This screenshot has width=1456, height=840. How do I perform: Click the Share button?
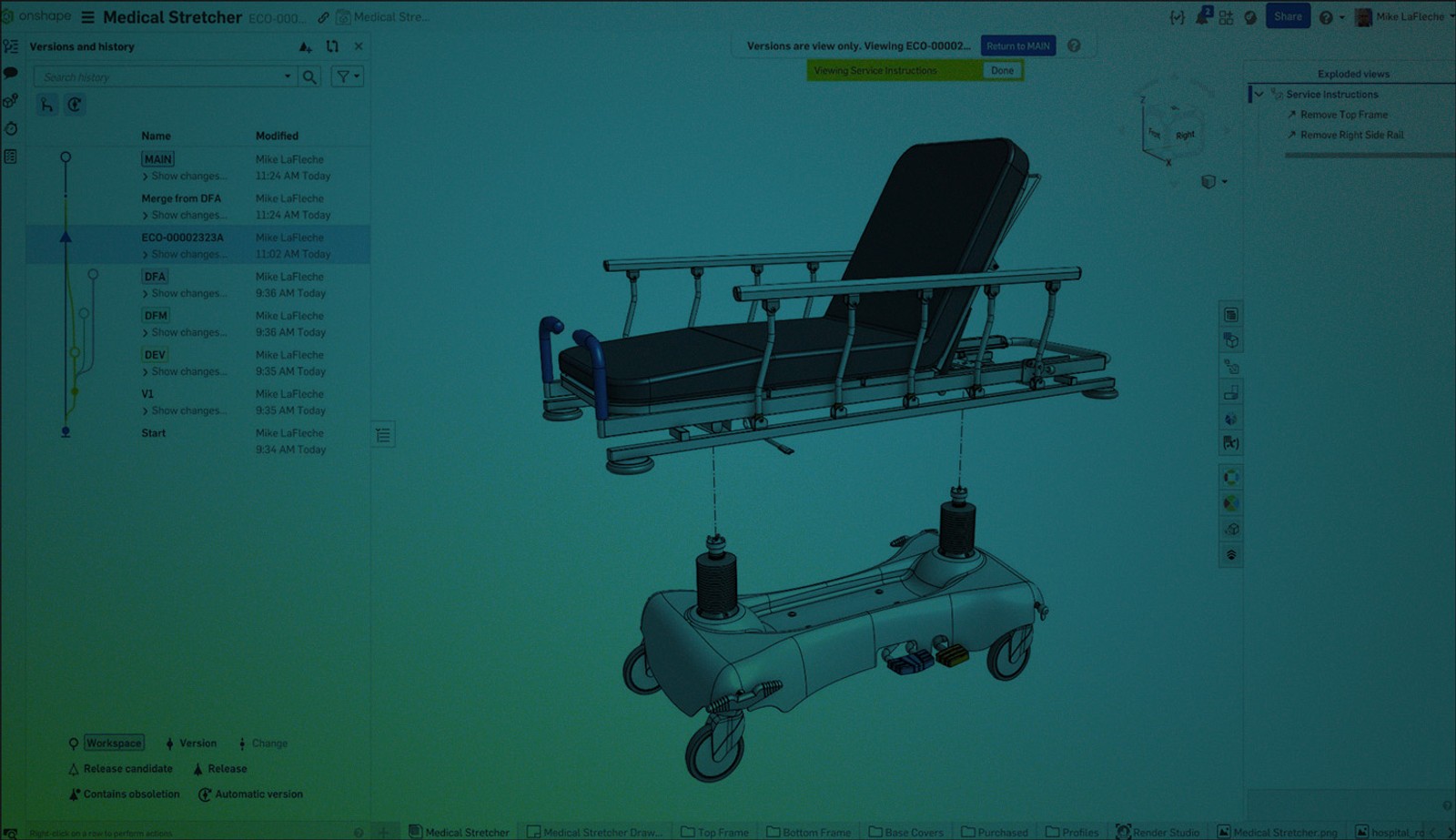(x=1288, y=16)
